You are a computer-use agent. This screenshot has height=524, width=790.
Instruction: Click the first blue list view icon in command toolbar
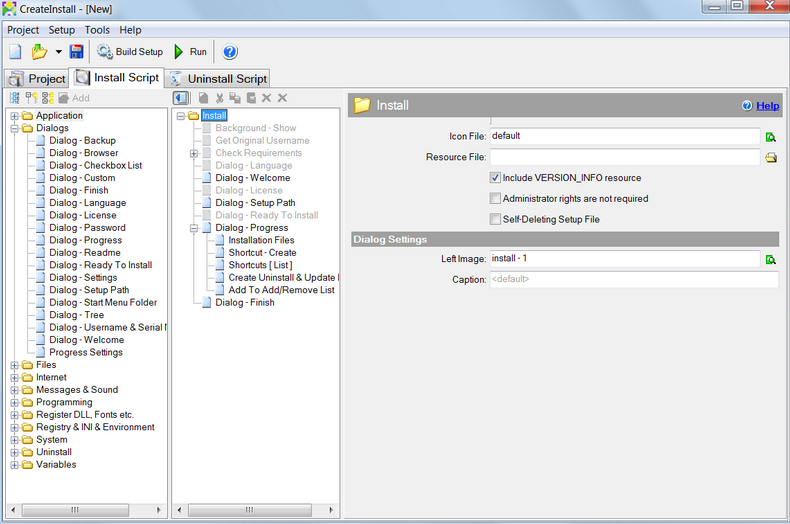[x=15, y=98]
